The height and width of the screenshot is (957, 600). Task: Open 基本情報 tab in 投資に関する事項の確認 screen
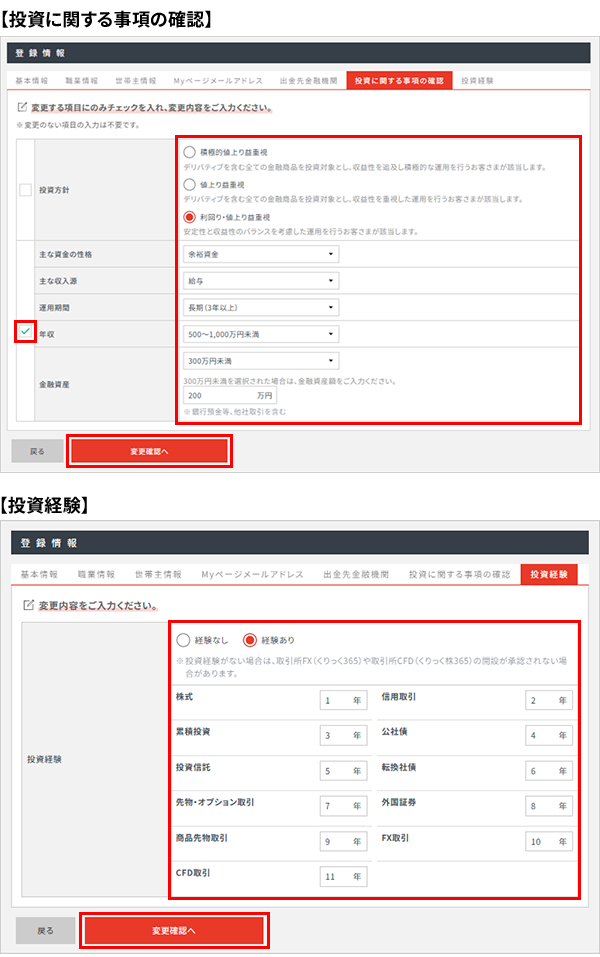(32, 81)
